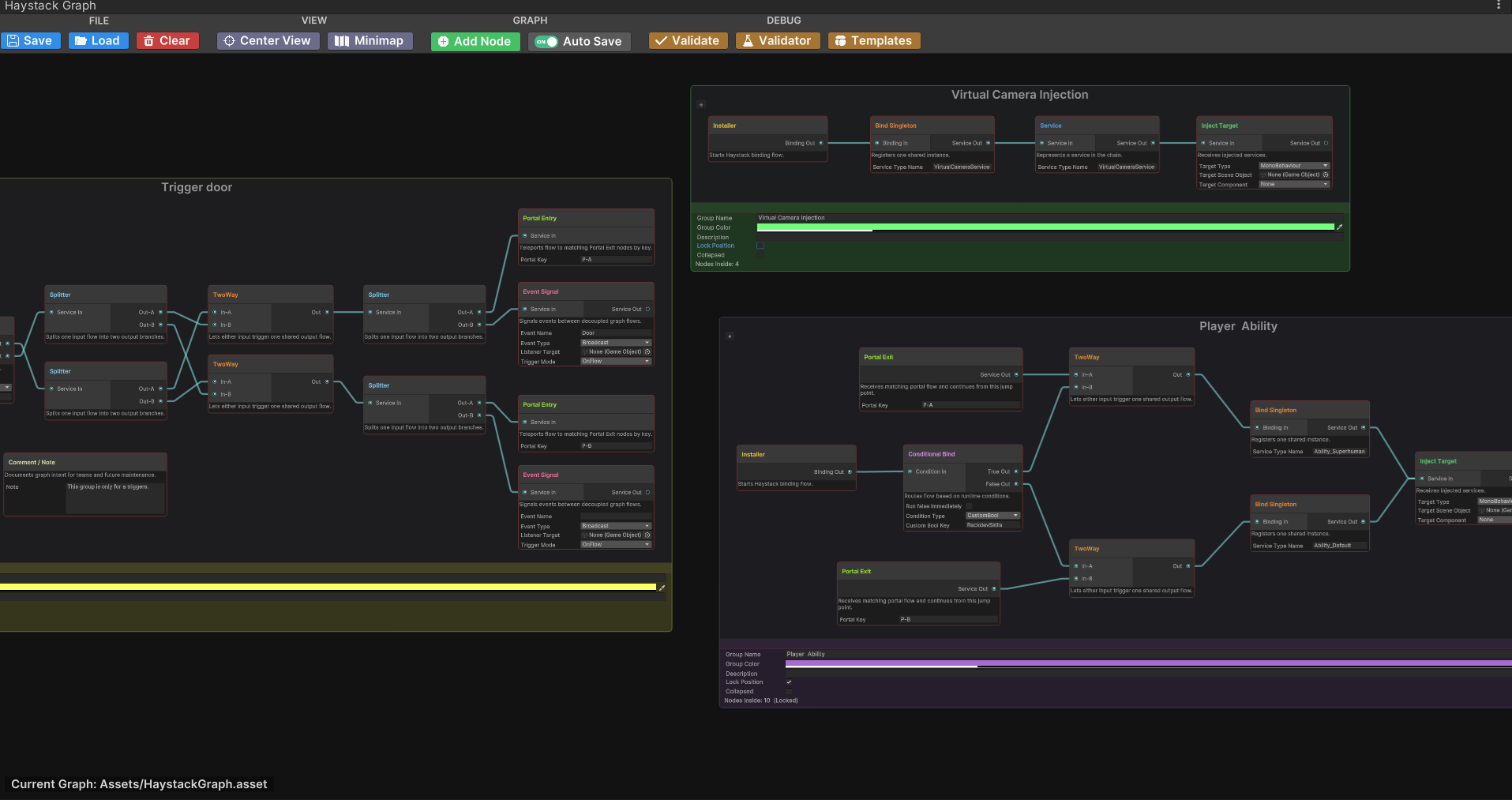Click the green Group Color bar
This screenshot has width=1512, height=800.
click(x=1045, y=227)
